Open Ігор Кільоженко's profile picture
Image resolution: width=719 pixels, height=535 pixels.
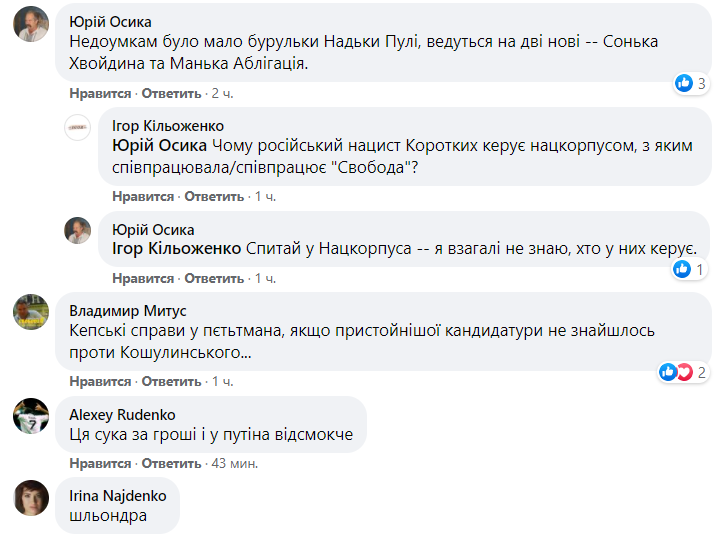[79, 127]
